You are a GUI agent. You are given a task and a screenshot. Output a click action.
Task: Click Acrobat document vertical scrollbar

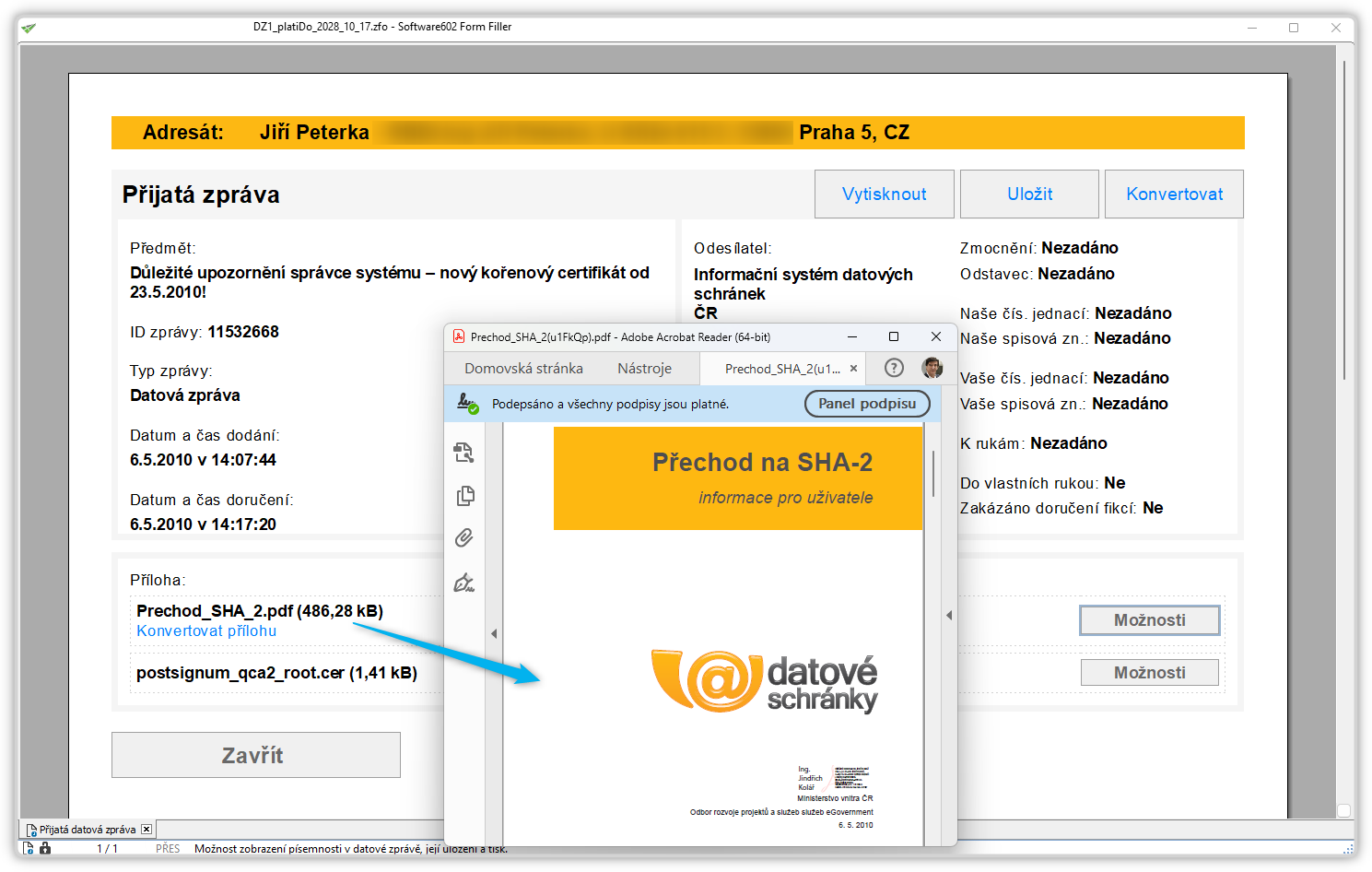coord(933,475)
